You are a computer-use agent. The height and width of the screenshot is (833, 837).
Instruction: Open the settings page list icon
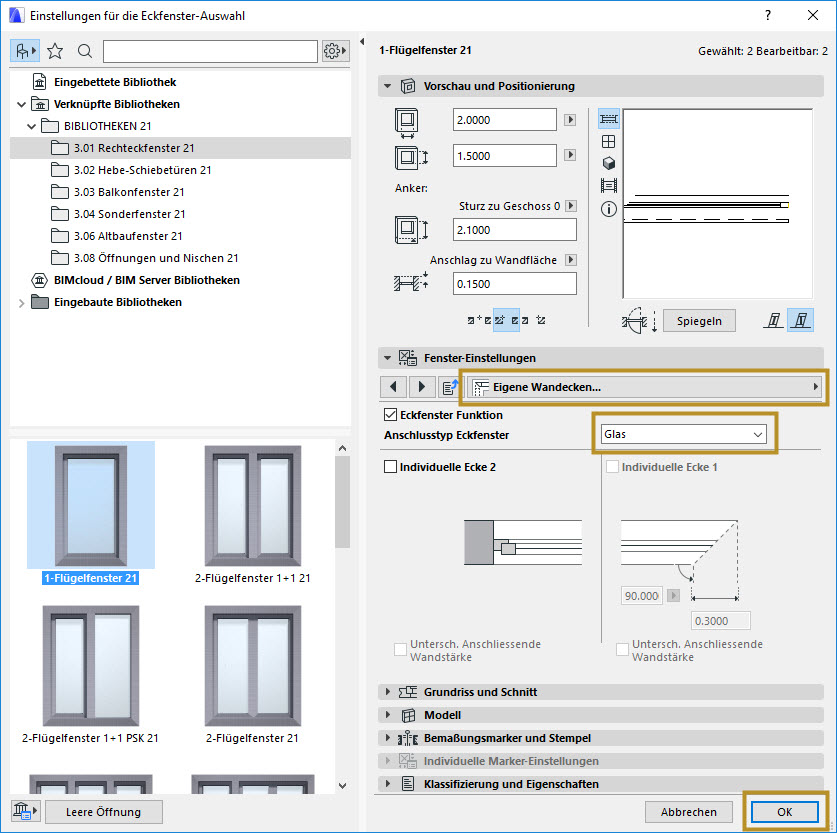point(450,387)
